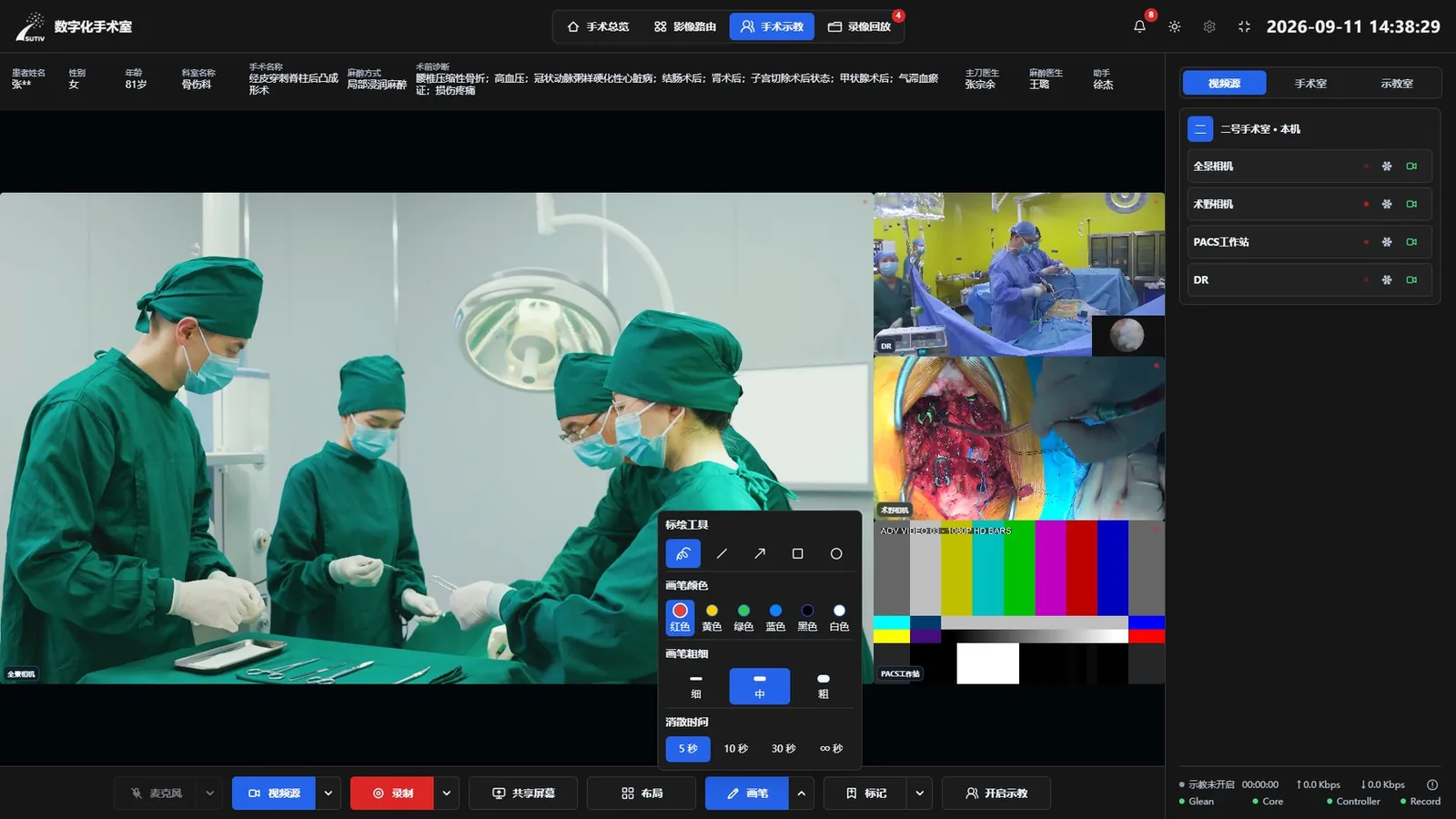Switch to the 影像路由 tab
1456x819 pixels.
click(685, 26)
